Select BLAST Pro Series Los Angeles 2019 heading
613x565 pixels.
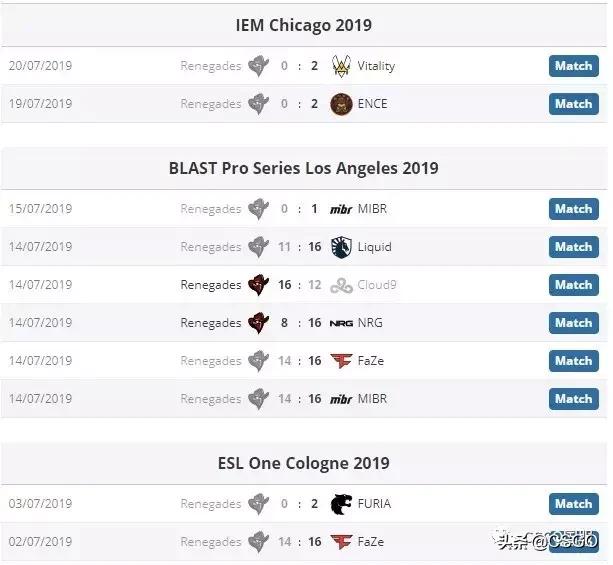pos(304,169)
